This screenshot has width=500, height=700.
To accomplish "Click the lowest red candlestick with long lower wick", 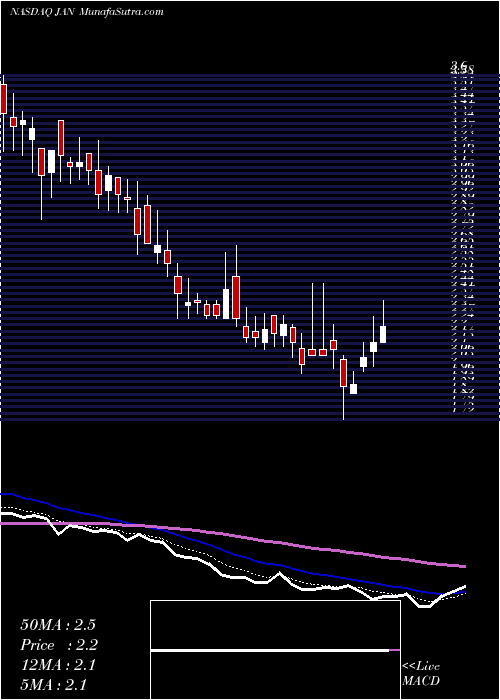I will (343, 373).
